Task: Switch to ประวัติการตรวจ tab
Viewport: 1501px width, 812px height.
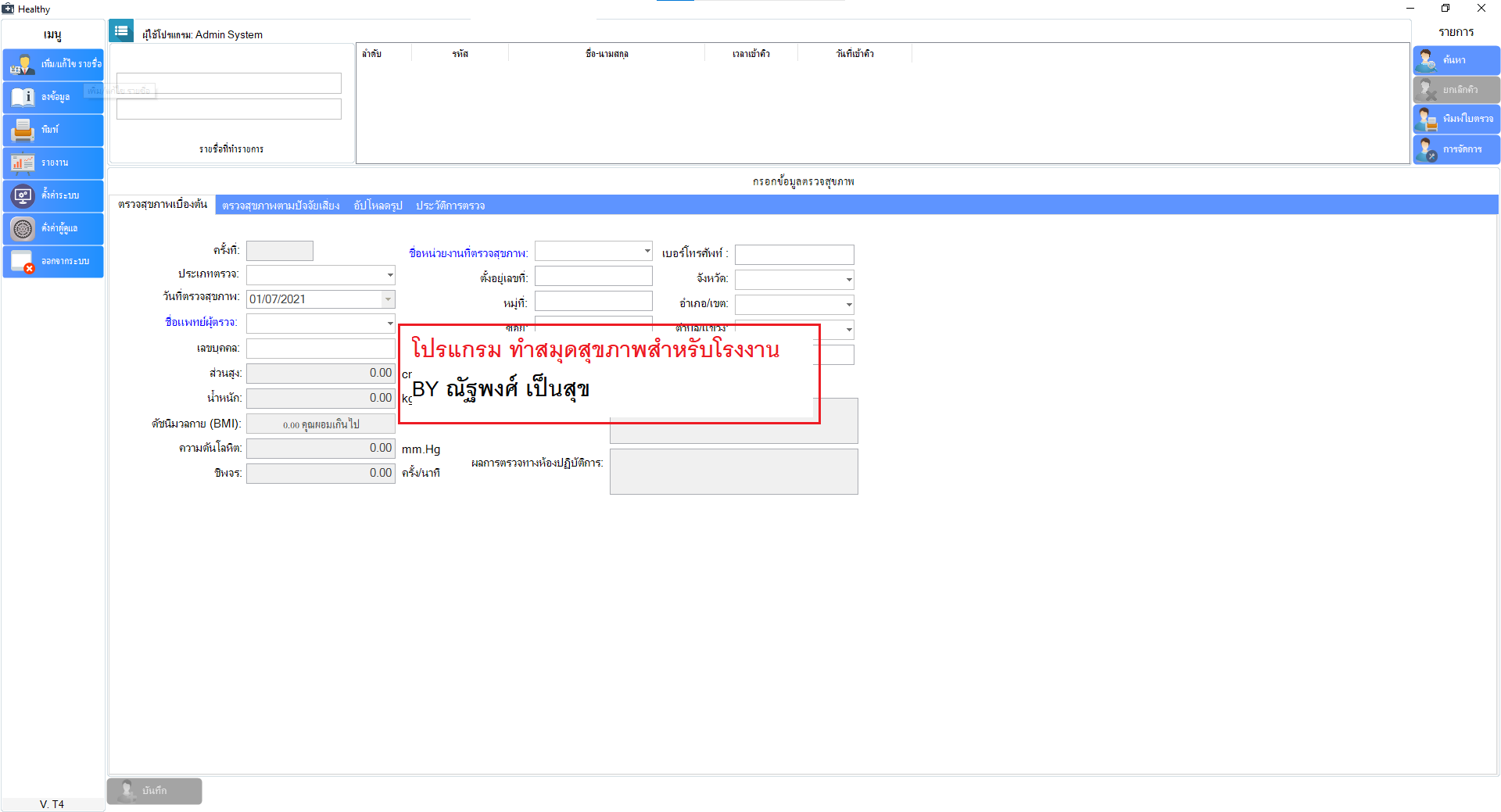Action: [450, 206]
